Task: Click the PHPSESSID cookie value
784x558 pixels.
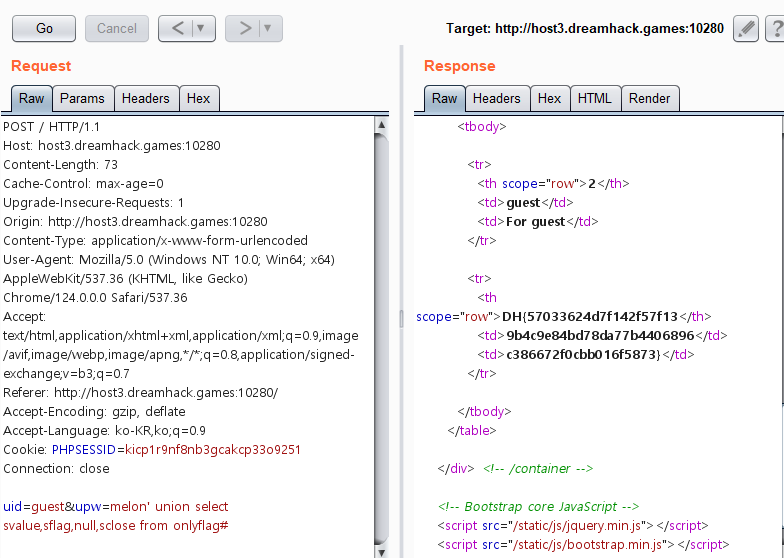Action: tap(212, 450)
